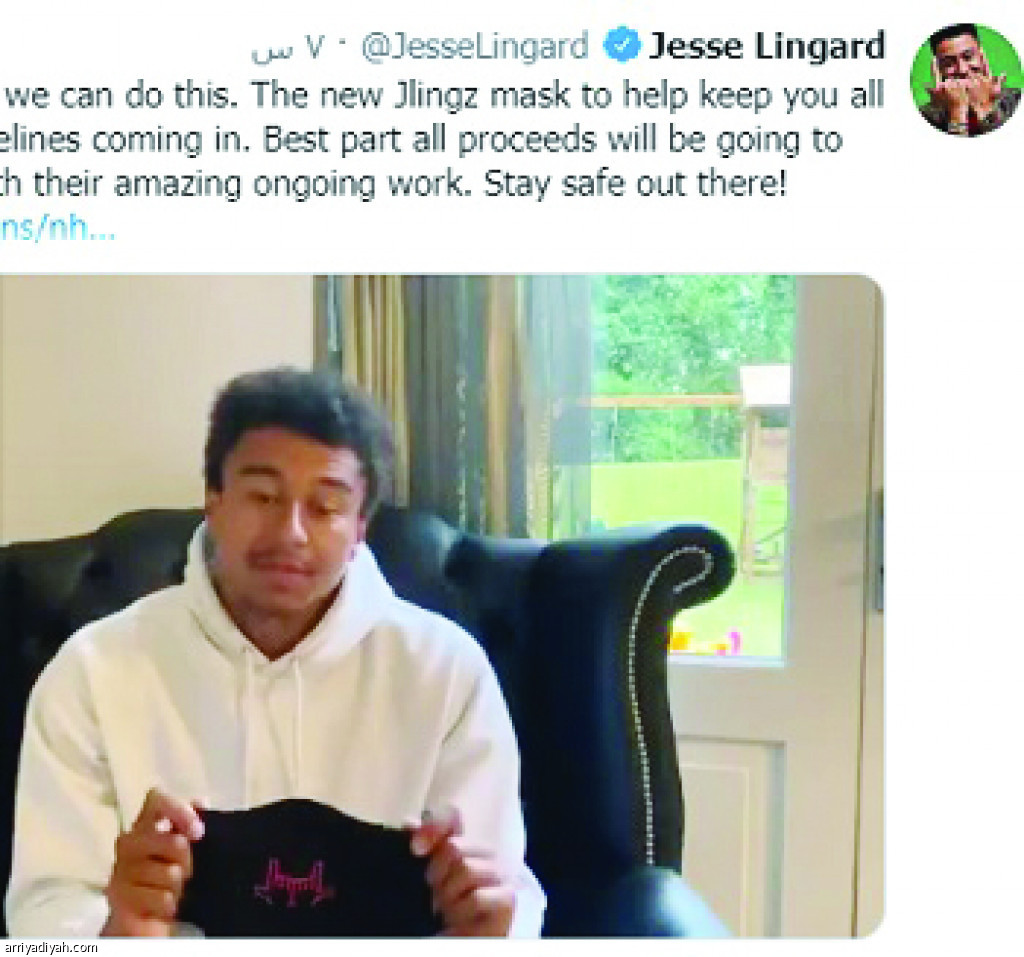Click the garden window in the video
This screenshot has height=957, width=1024.
(x=691, y=465)
